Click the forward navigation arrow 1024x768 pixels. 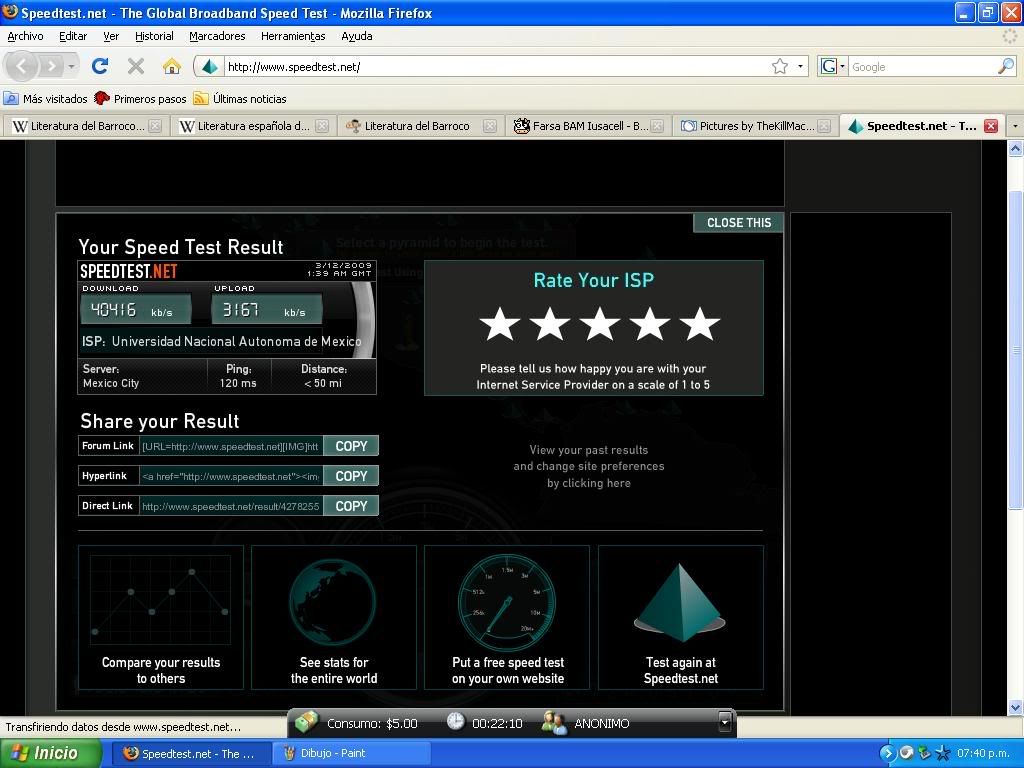pos(52,66)
